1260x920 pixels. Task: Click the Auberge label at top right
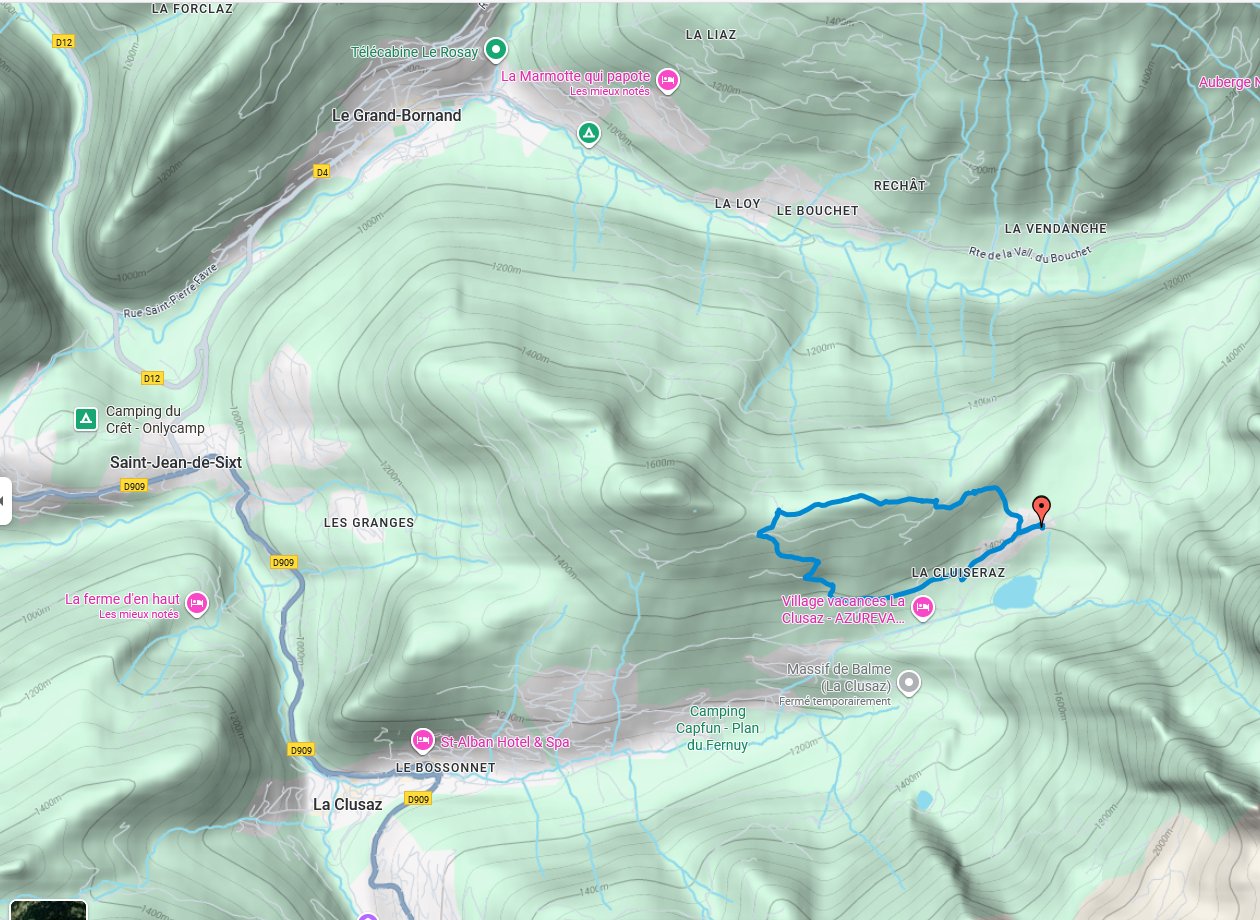coord(1229,83)
